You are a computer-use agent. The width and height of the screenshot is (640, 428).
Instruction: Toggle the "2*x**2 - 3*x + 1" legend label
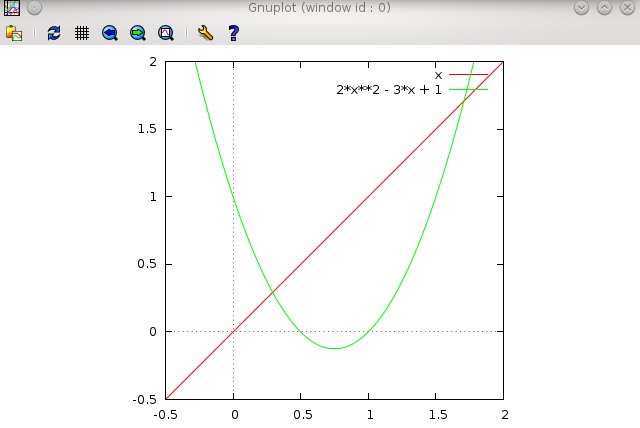(389, 89)
